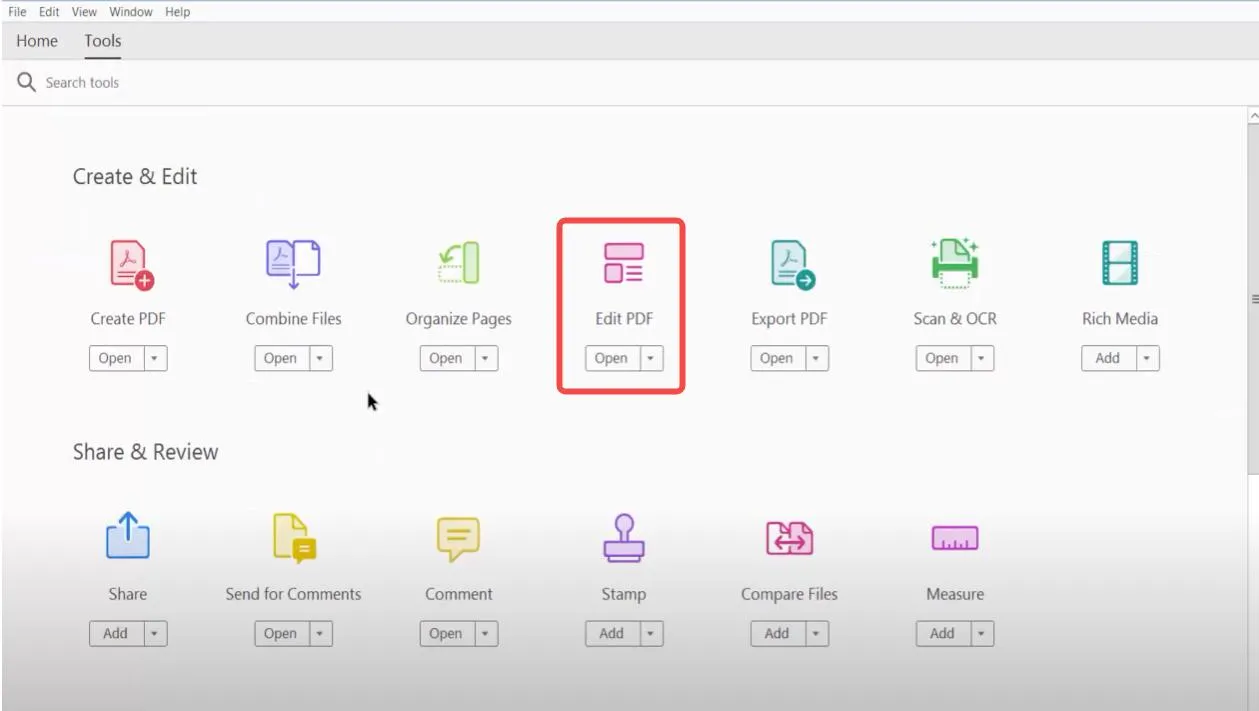Select the Compare Files tool

point(789,540)
